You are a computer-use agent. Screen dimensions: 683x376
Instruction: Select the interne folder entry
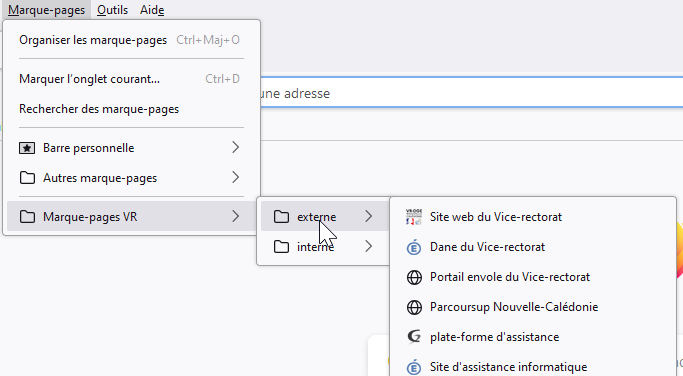tap(325, 247)
